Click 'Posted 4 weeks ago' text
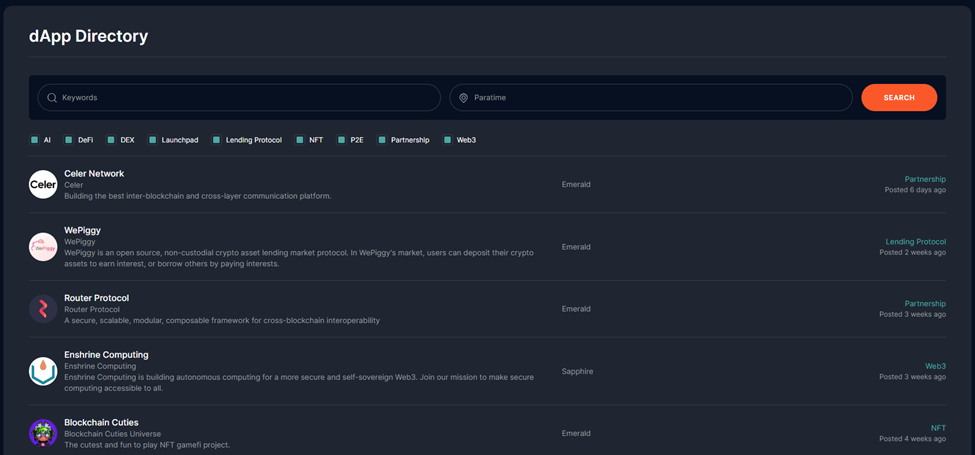 (913, 439)
